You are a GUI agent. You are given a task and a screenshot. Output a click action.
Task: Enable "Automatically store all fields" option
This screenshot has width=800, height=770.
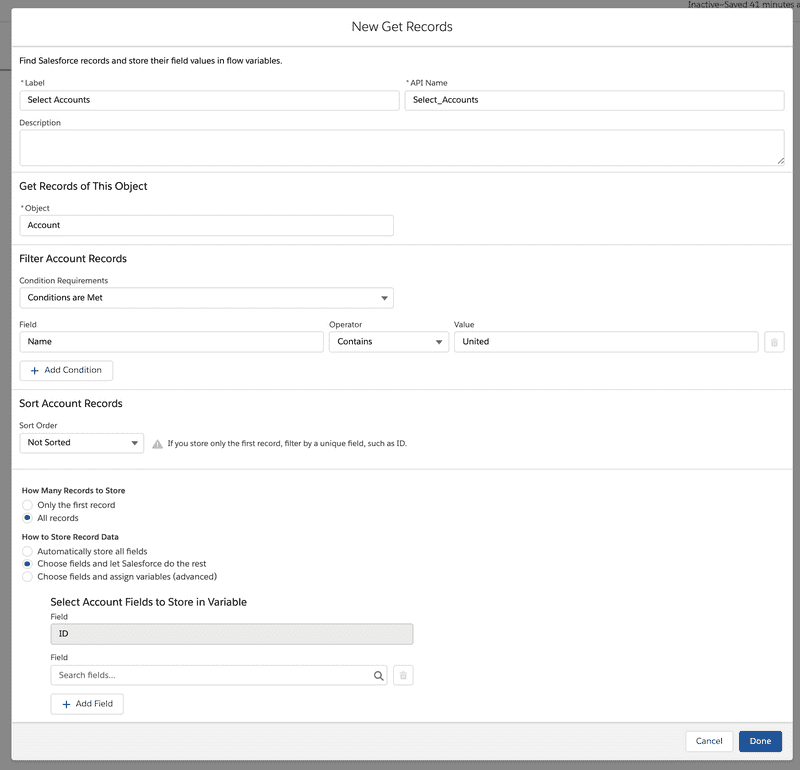click(28, 551)
